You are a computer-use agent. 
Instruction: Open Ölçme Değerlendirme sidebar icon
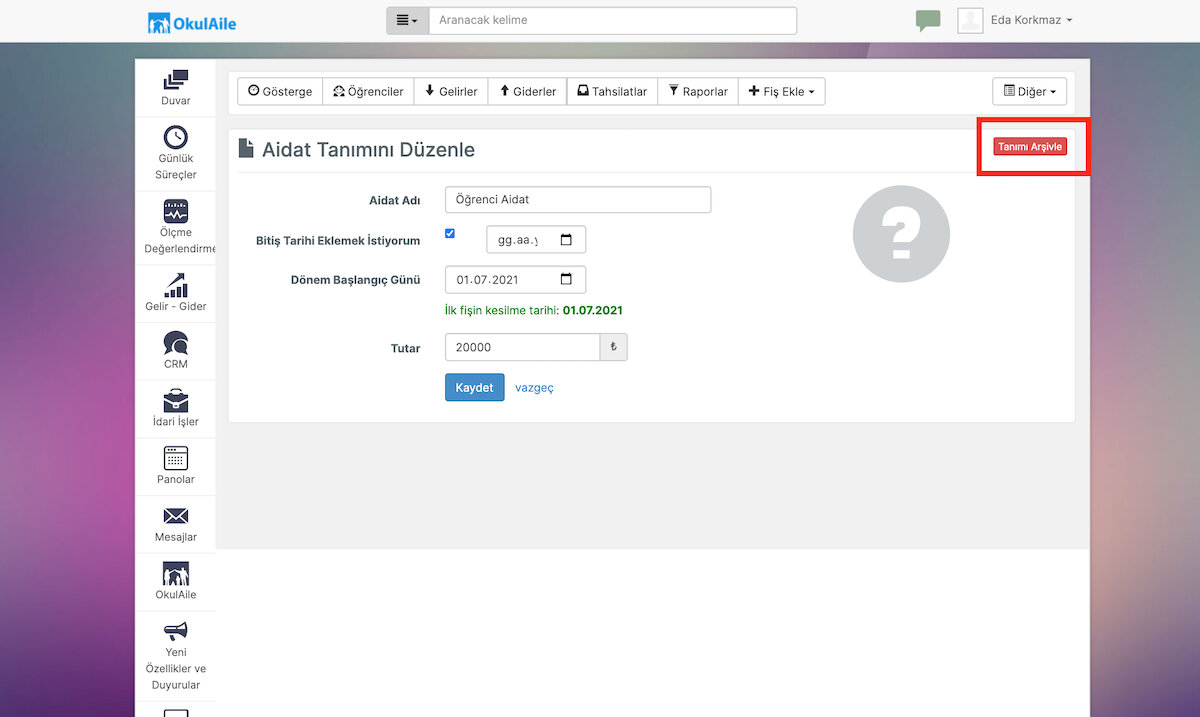175,211
